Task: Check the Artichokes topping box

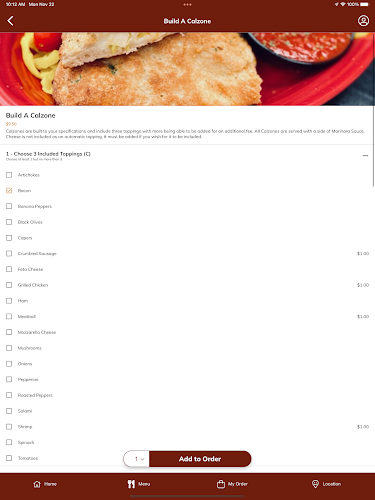Action: [x=9, y=175]
